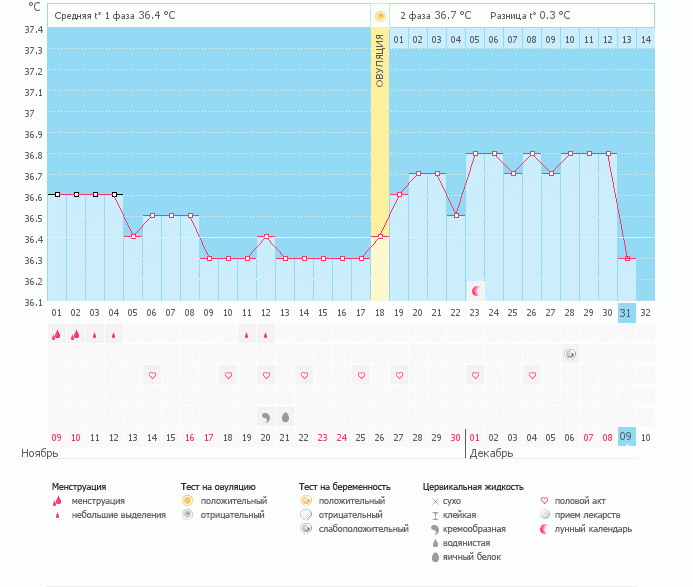
Task: Click the heart icon on cycle day 19
Action: coord(399,375)
